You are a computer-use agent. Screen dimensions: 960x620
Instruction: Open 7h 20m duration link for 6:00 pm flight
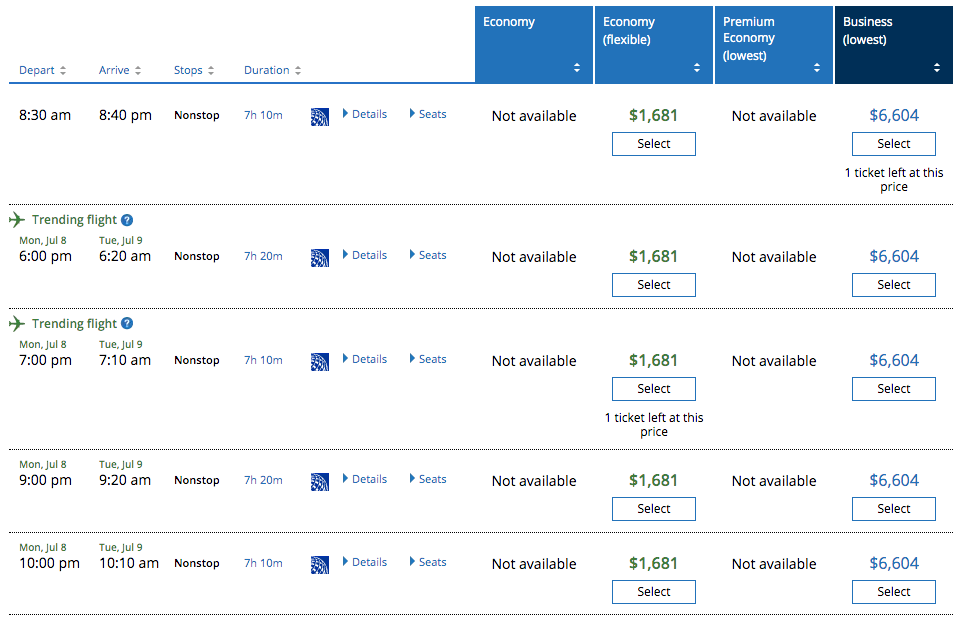tap(263, 256)
